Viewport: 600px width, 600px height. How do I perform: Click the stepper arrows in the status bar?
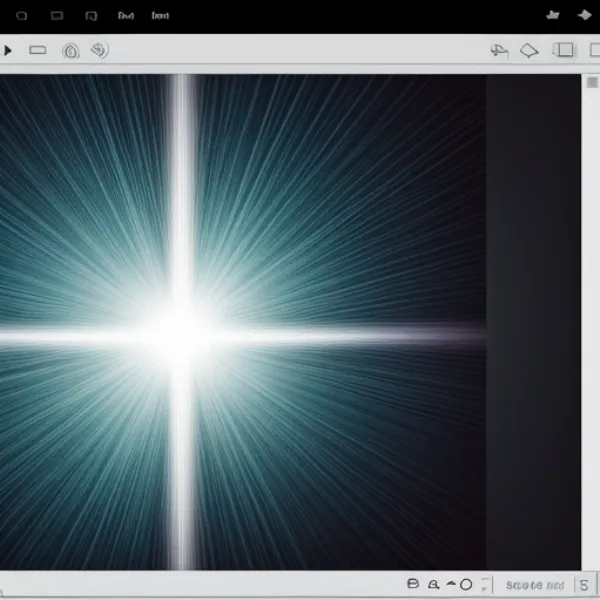[486, 584]
